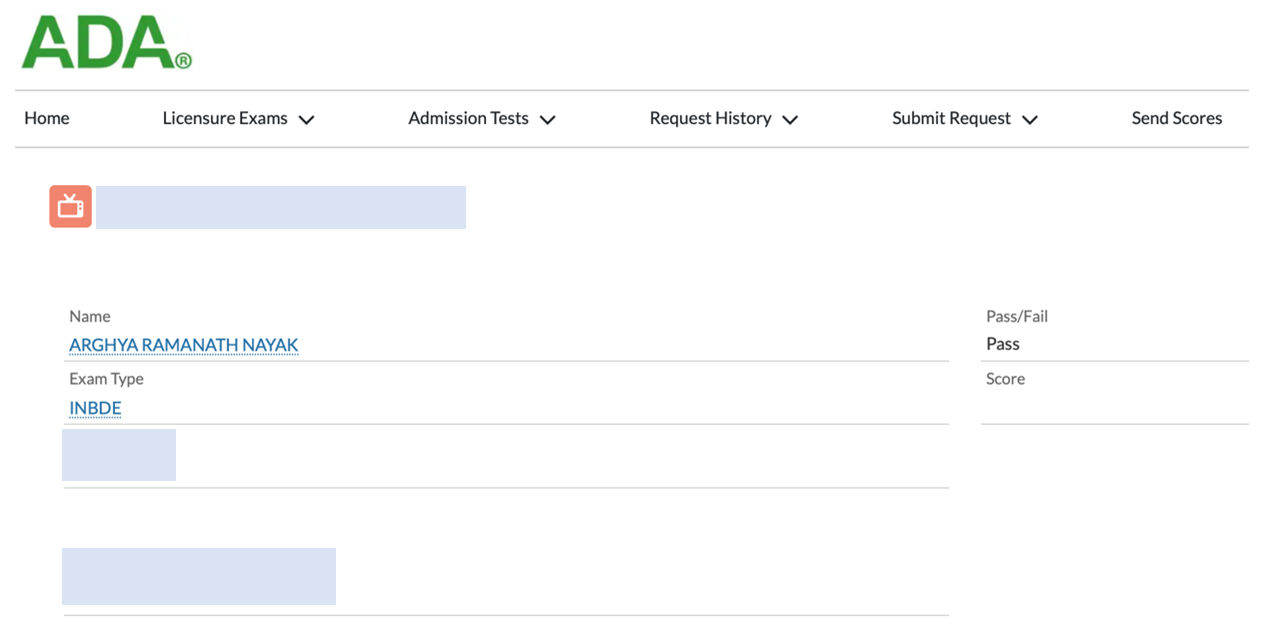Go to the Home menu item
The width and height of the screenshot is (1272, 620).
tap(47, 118)
